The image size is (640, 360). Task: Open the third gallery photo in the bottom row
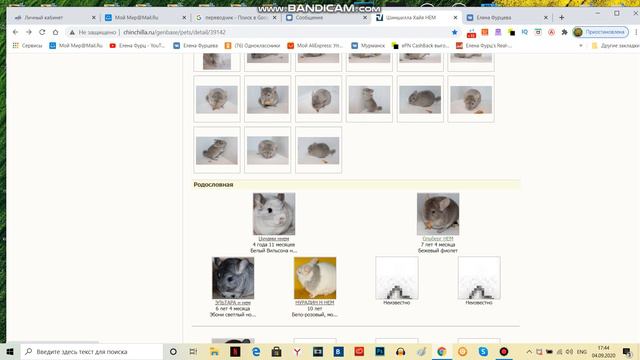(x=318, y=150)
